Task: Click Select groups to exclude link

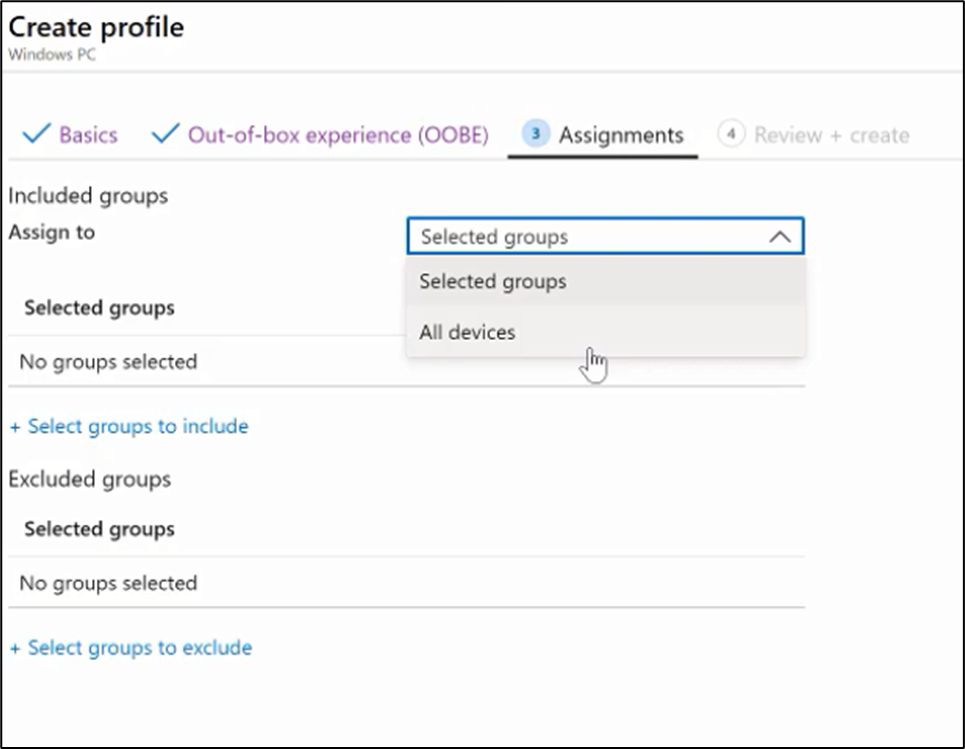Action: 140,647
